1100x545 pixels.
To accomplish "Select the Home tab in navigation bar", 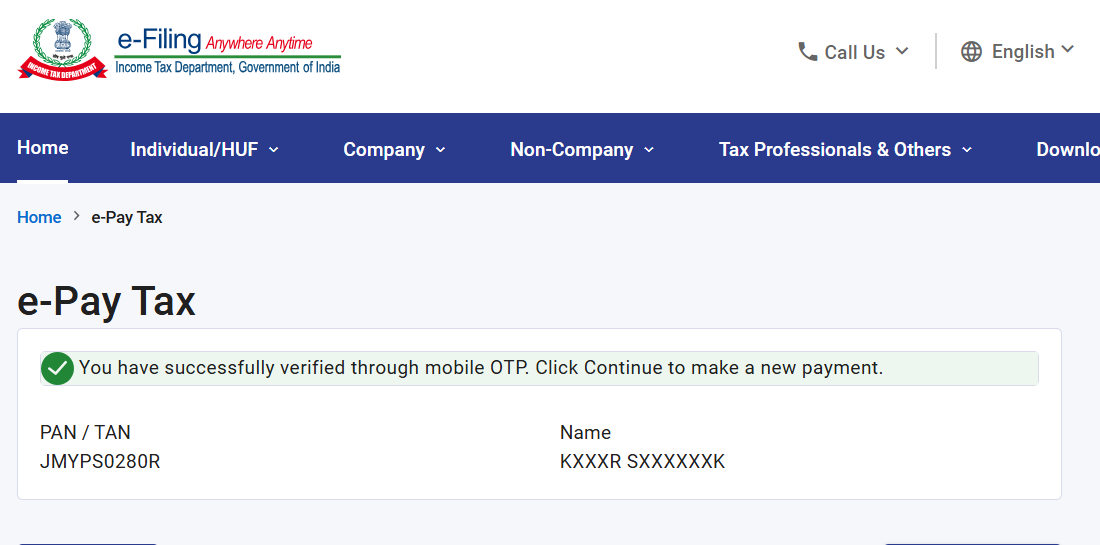I will coord(43,148).
